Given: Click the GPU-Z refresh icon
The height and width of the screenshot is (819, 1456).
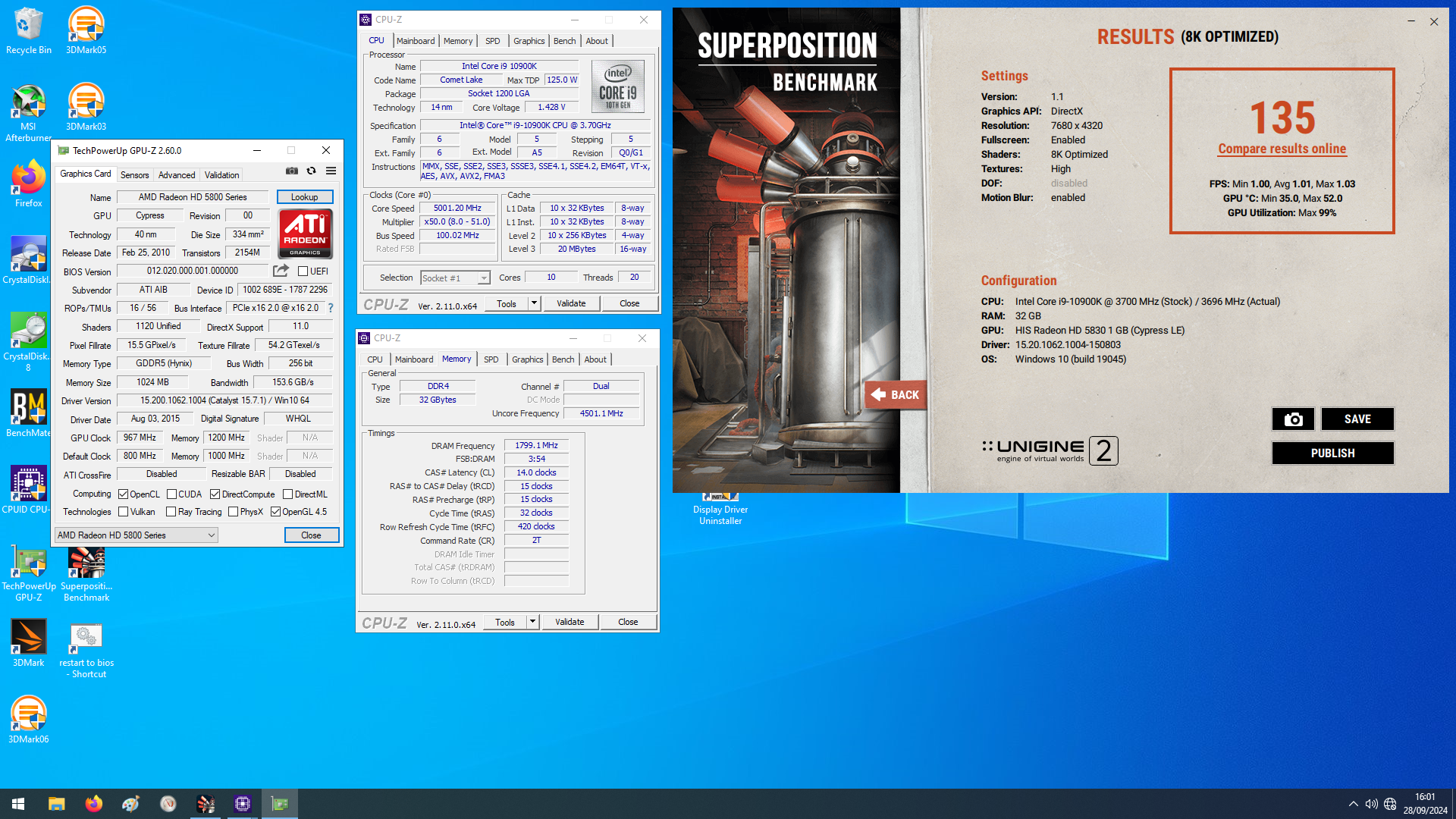Looking at the screenshot, I should click(311, 171).
